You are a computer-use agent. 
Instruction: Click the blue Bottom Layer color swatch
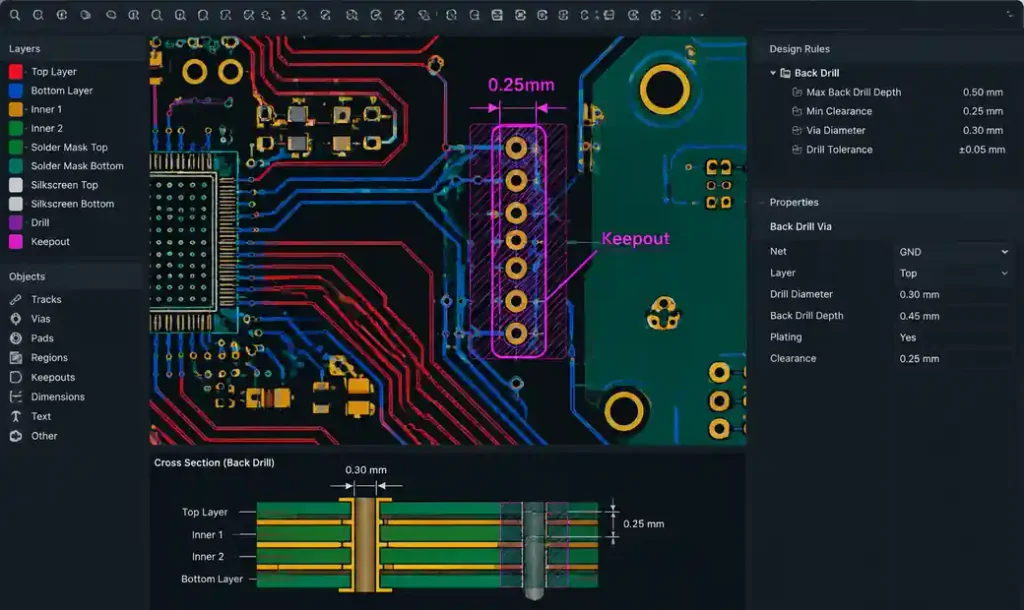[16, 91]
